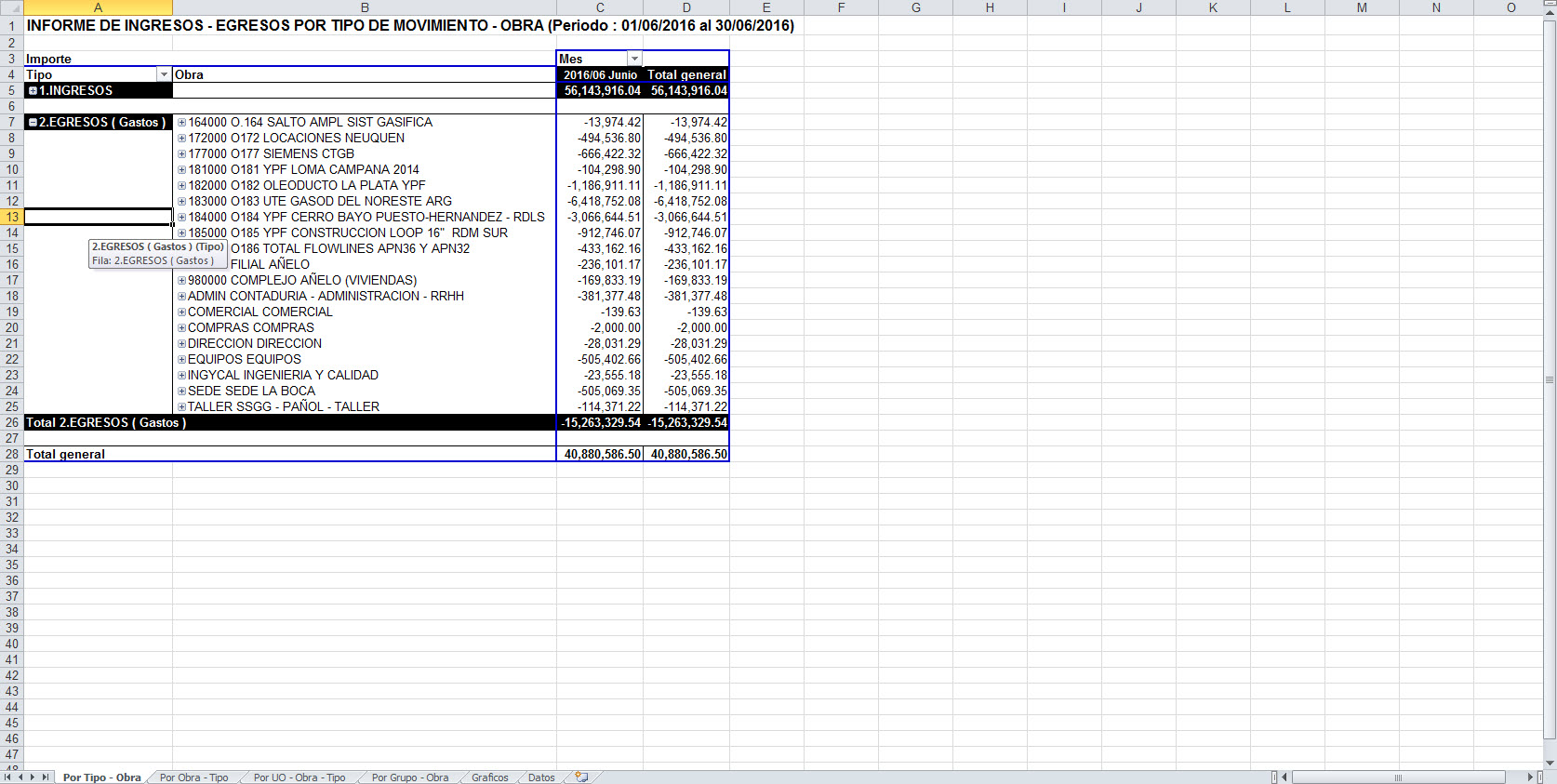Image resolution: width=1557 pixels, height=784 pixels.
Task: Open the Por Obra - Tipo sheet
Action: pos(193,777)
